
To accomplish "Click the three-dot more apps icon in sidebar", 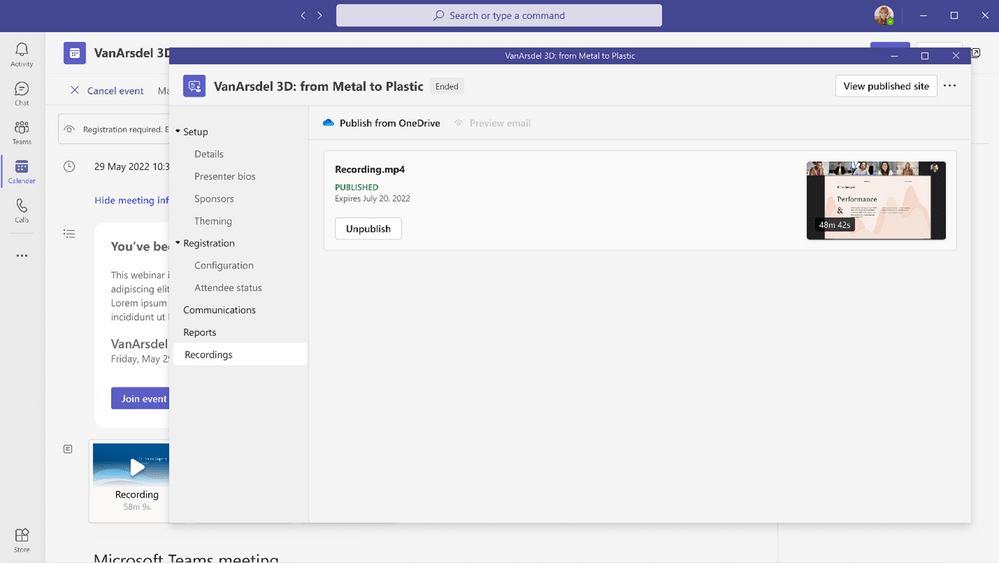I will click(x=21, y=255).
